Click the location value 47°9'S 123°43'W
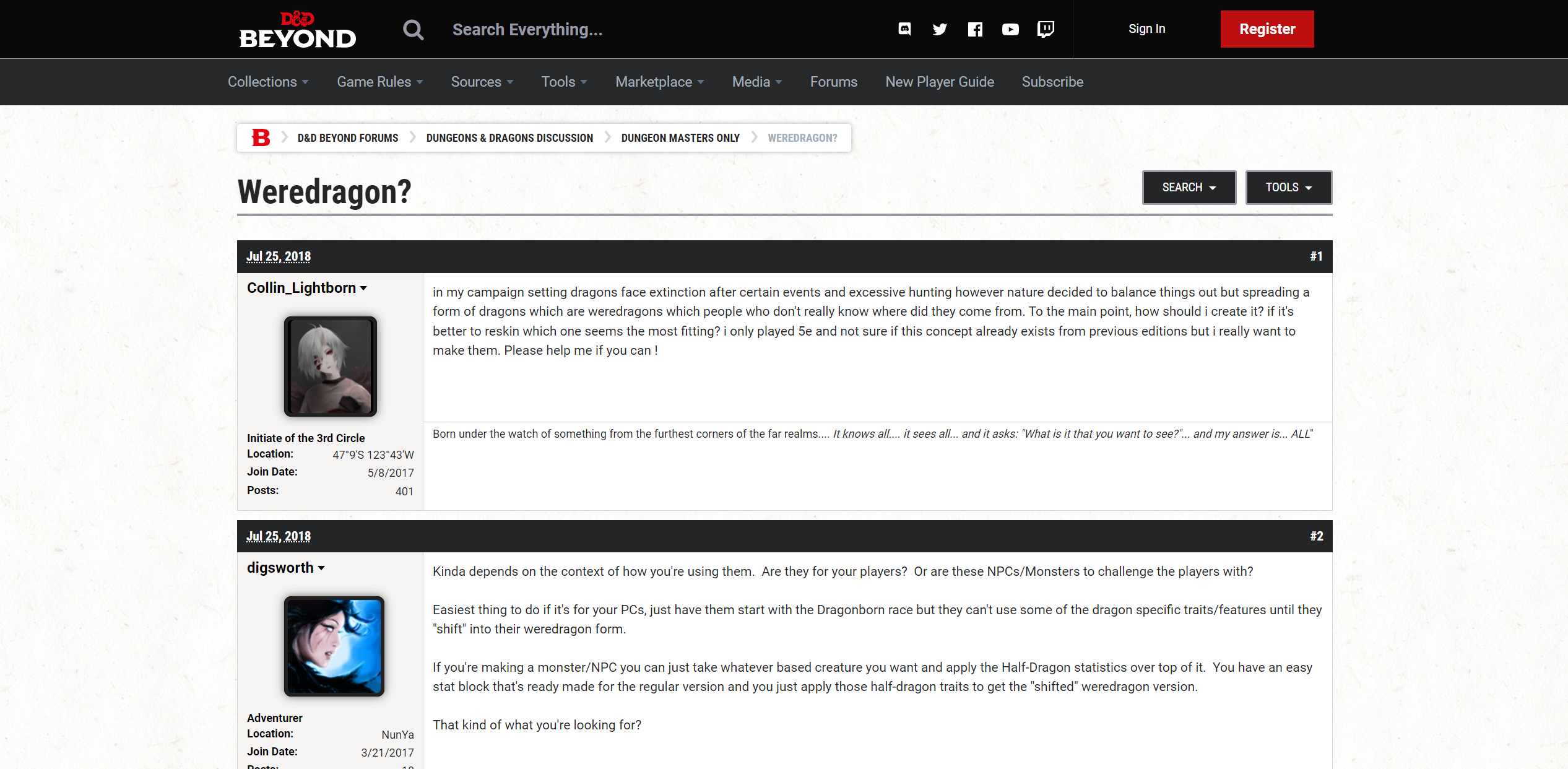 point(373,455)
